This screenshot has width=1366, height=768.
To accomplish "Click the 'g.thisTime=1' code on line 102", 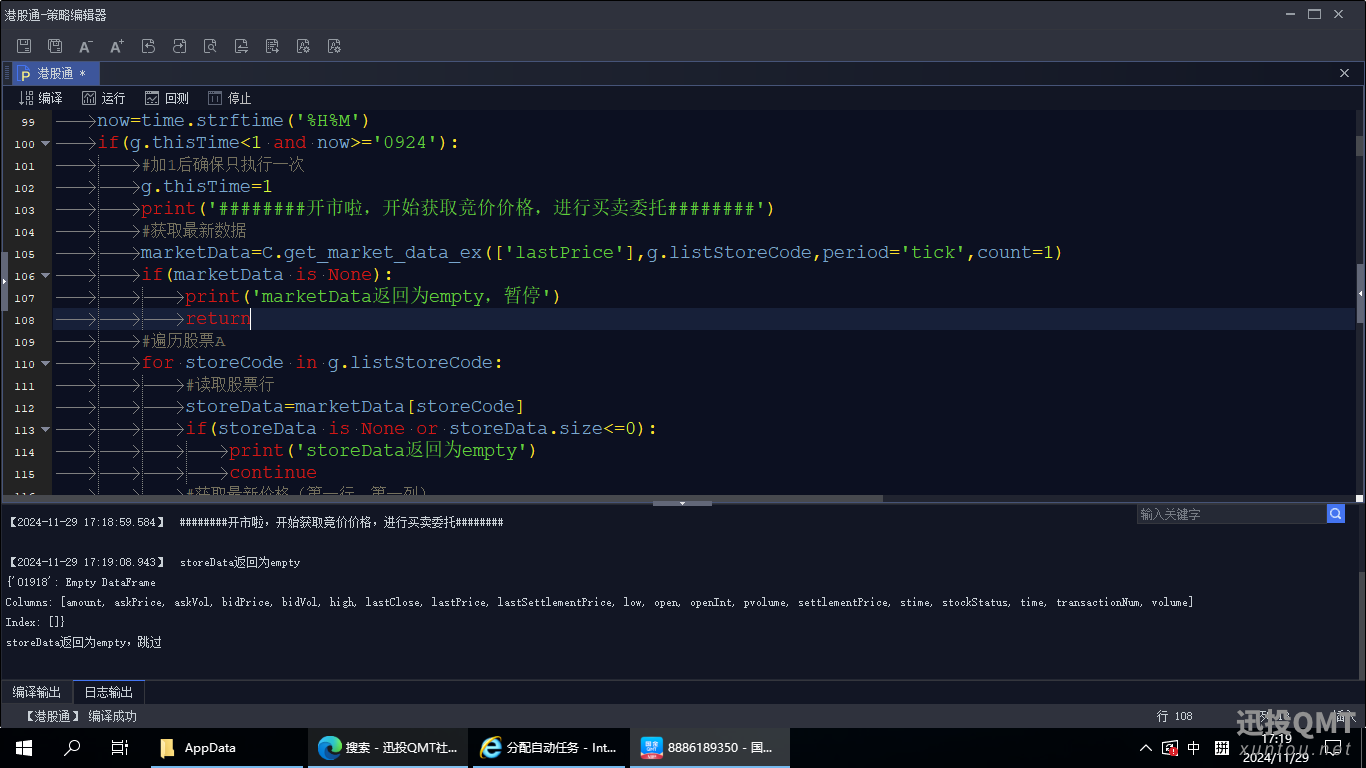I will [207, 187].
